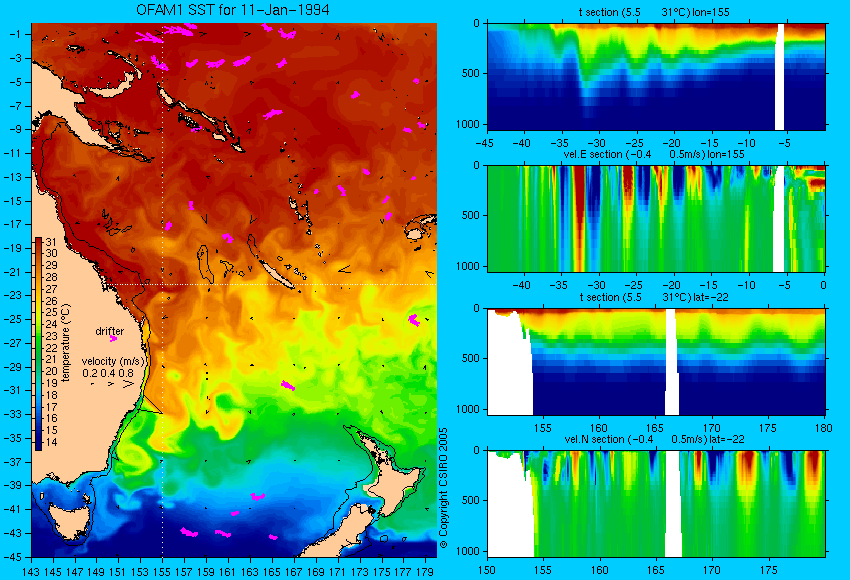Click the "Copyright CSIRO 2005" vertical text

(x=443, y=488)
